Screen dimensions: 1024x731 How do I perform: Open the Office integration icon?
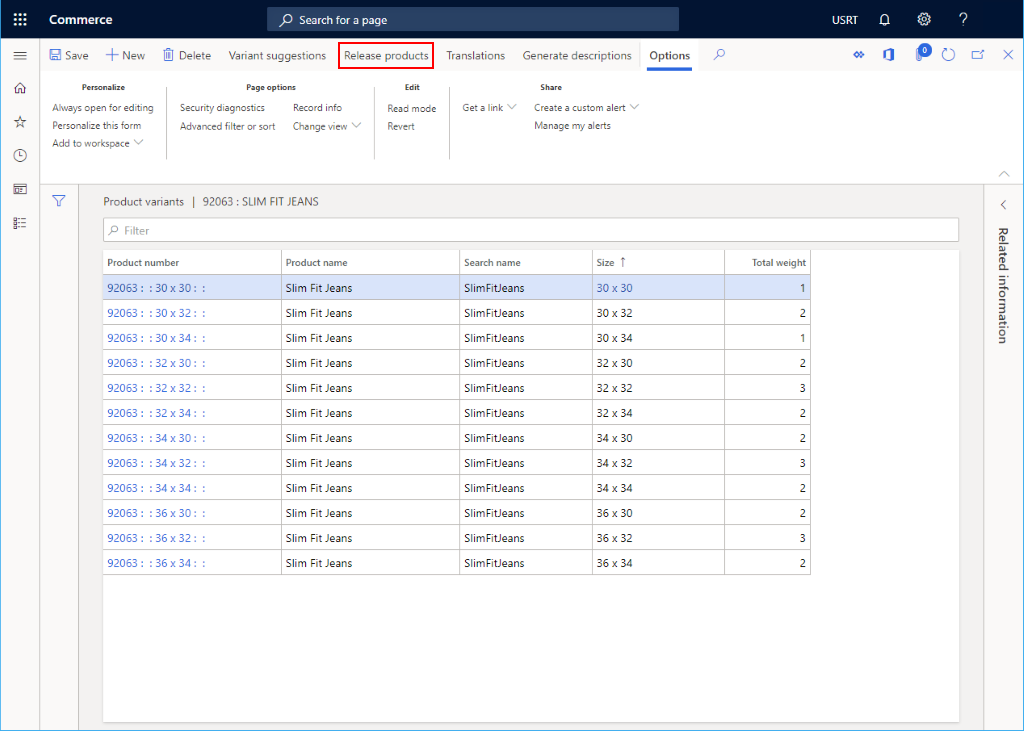point(889,55)
